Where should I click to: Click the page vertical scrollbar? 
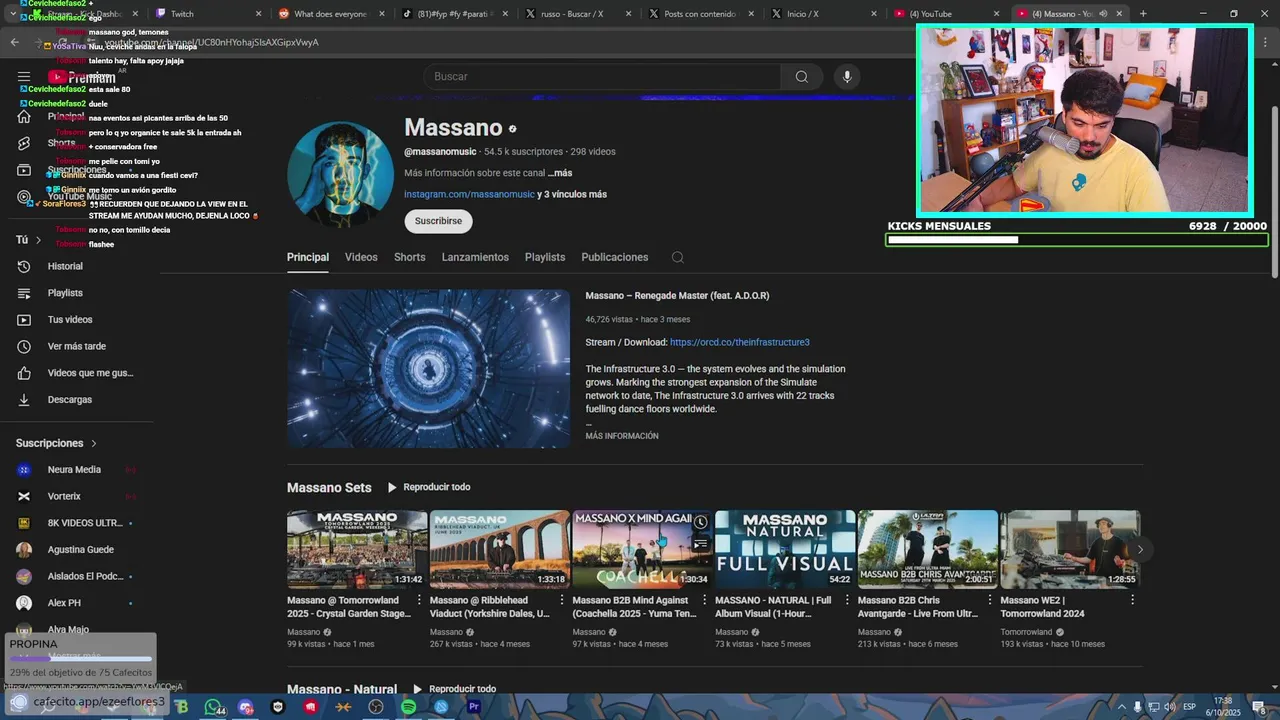point(1273,190)
